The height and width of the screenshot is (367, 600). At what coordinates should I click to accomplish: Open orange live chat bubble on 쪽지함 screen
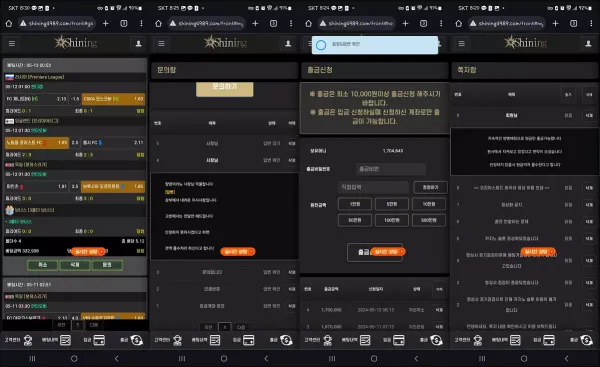tap(538, 252)
